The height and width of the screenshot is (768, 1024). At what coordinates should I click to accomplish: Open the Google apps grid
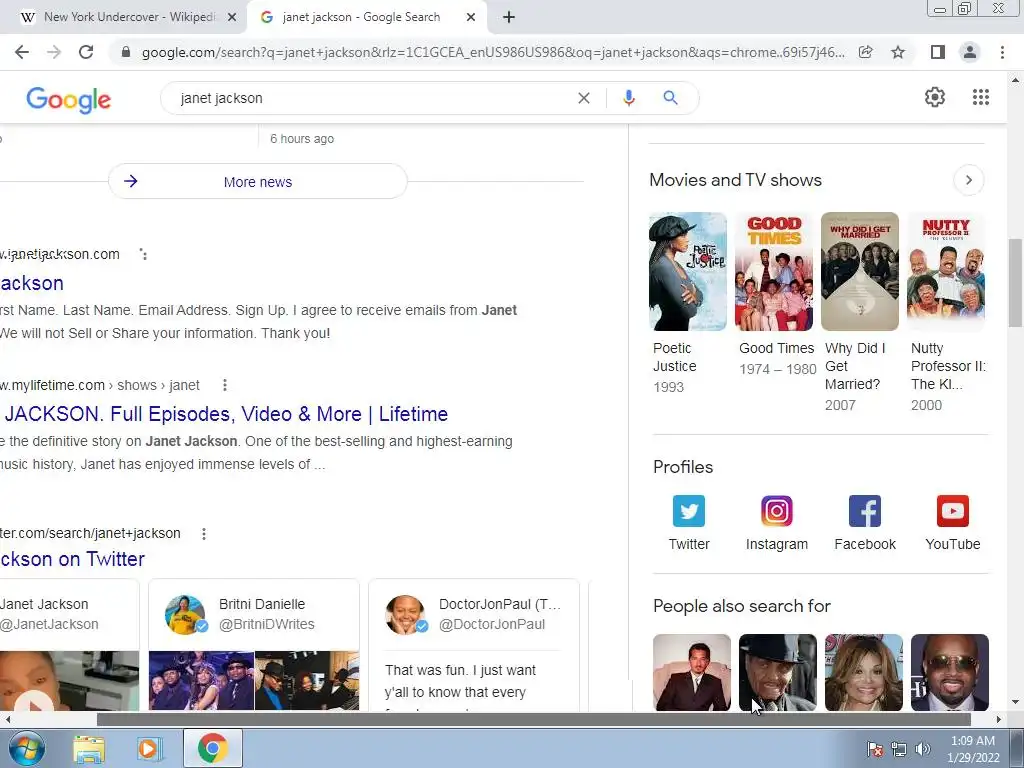(981, 97)
